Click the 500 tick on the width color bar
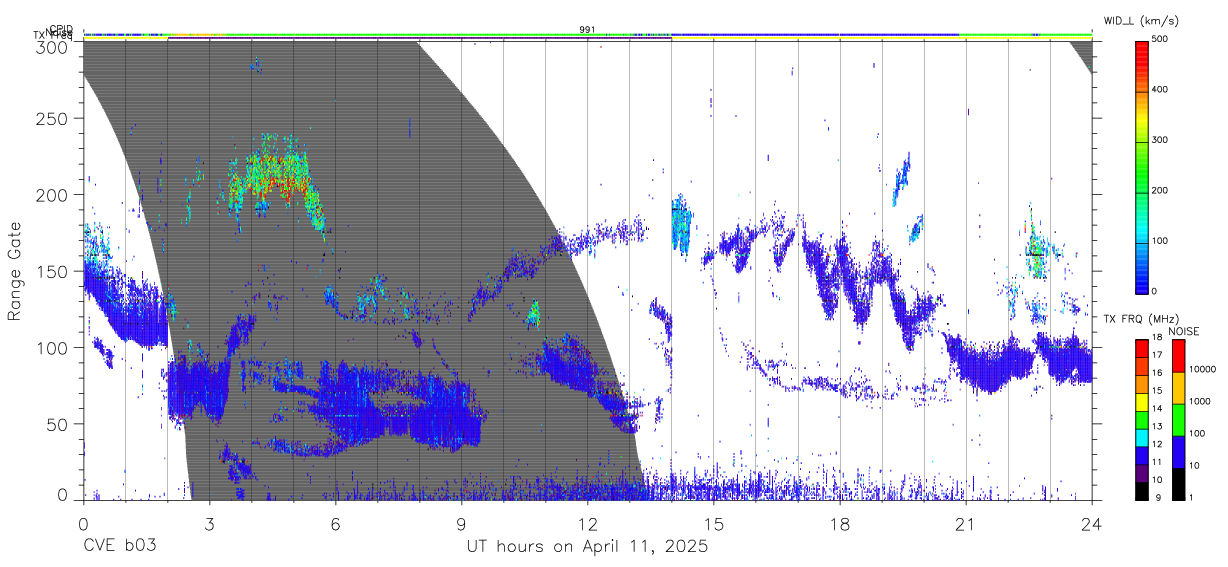Viewport: 1228px width, 567px height. [x=1160, y=40]
